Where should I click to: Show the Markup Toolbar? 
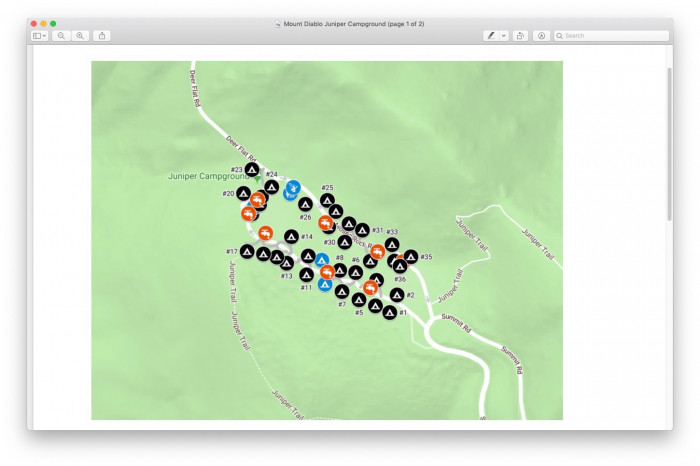[541, 35]
